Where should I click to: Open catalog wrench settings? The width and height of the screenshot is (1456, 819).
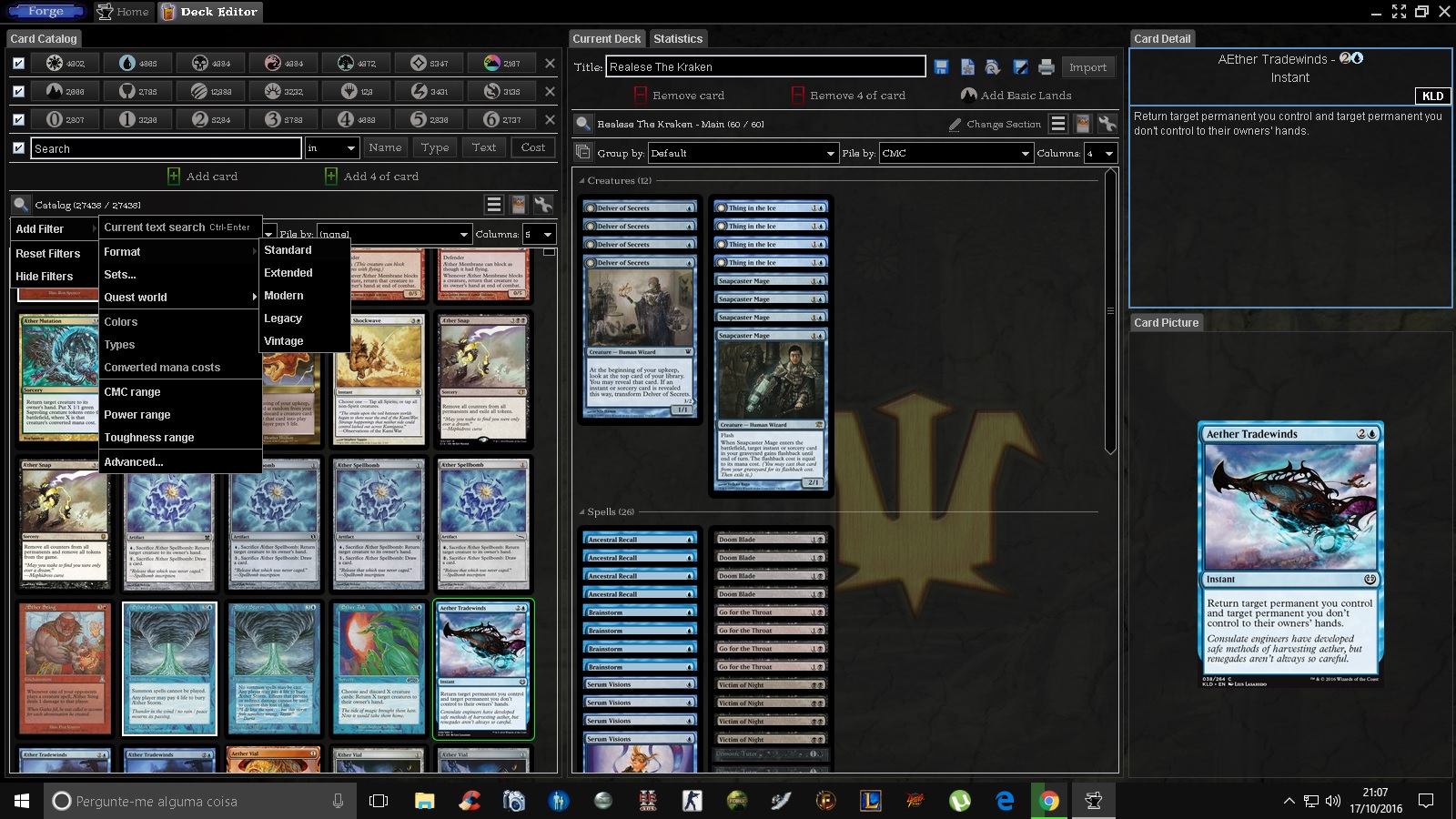(x=543, y=205)
